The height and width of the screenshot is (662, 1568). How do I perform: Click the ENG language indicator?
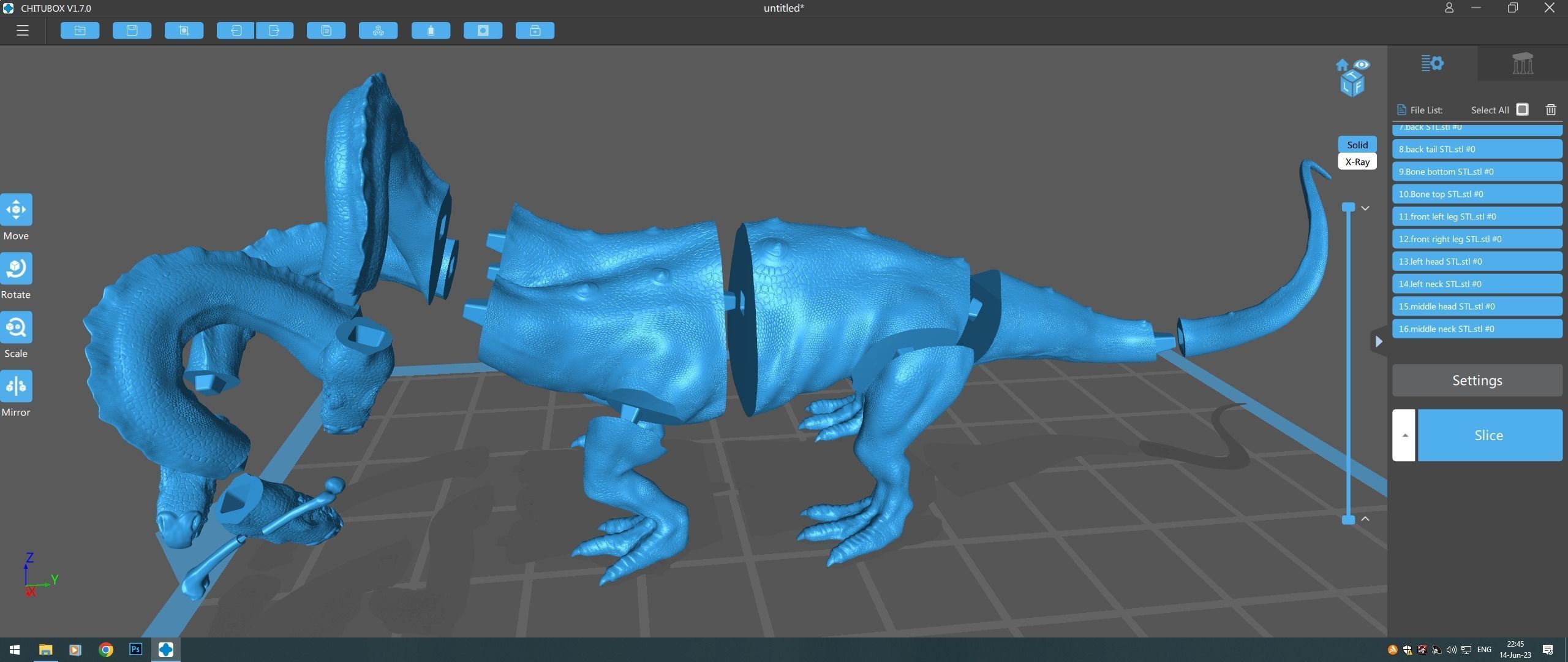1484,650
